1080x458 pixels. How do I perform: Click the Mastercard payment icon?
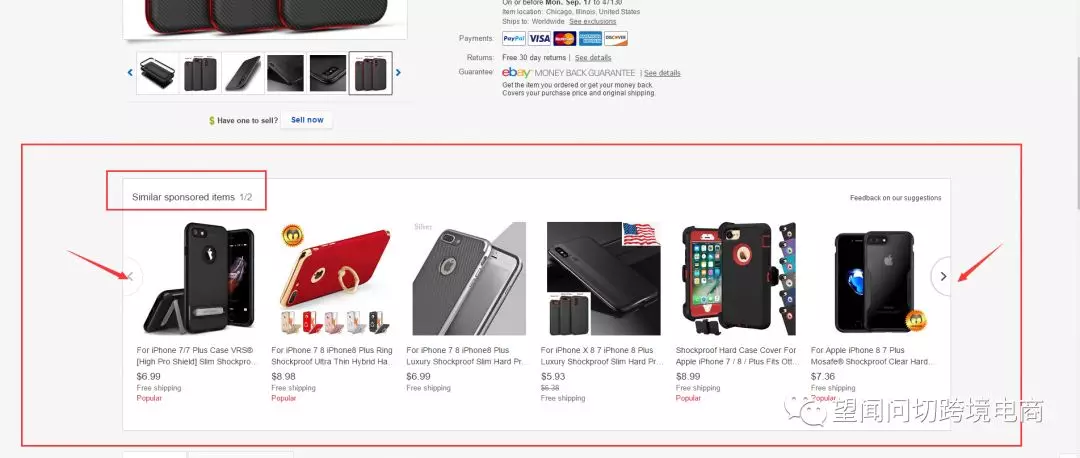pos(565,39)
